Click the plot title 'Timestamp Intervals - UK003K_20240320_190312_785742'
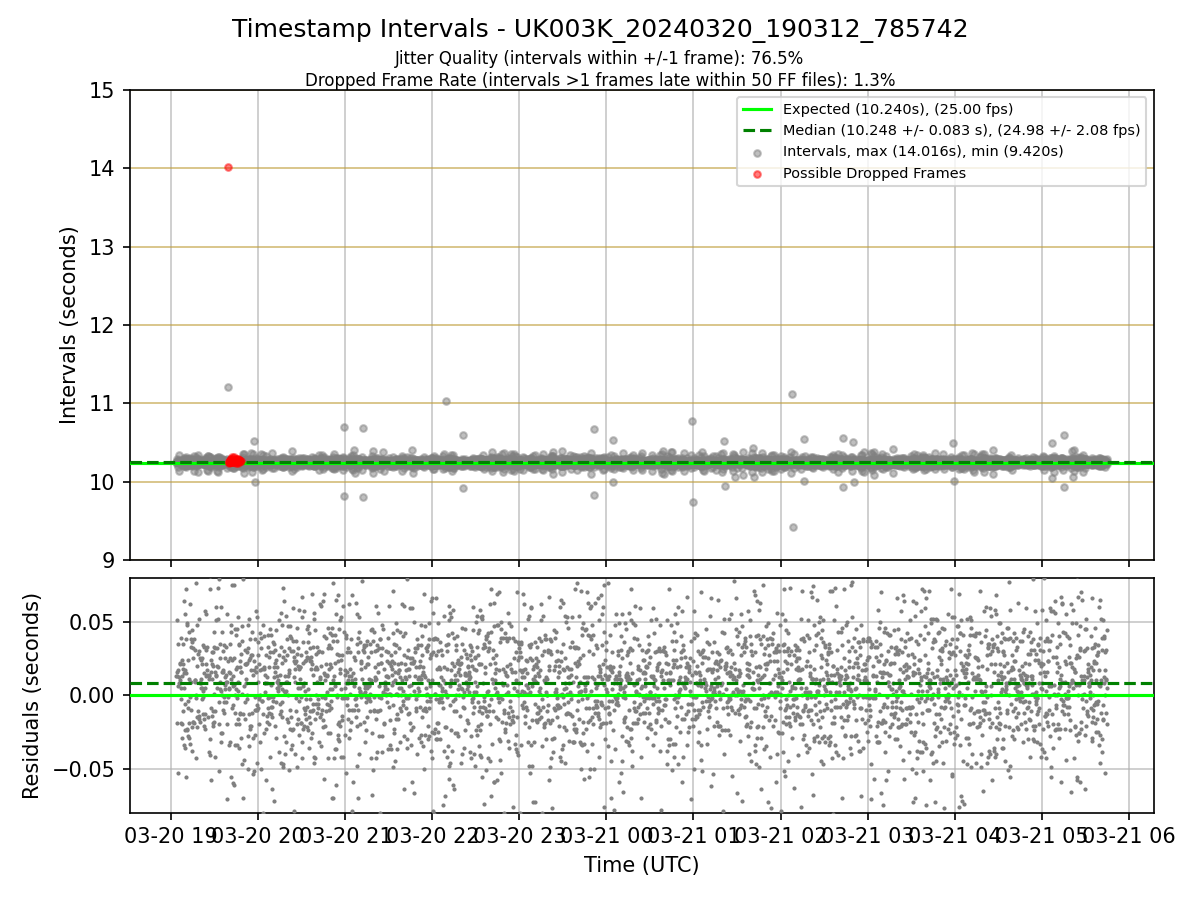The image size is (1200, 900). (600, 29)
